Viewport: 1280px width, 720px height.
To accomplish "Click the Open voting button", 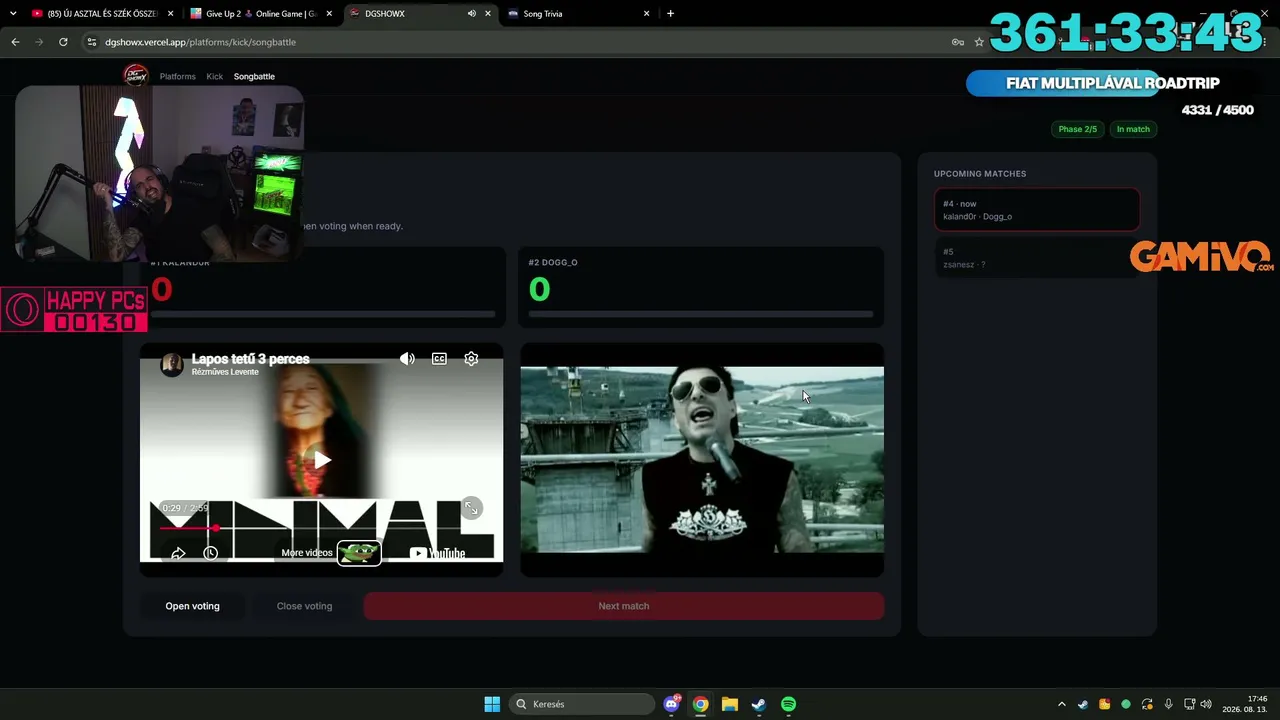I will coord(192,606).
